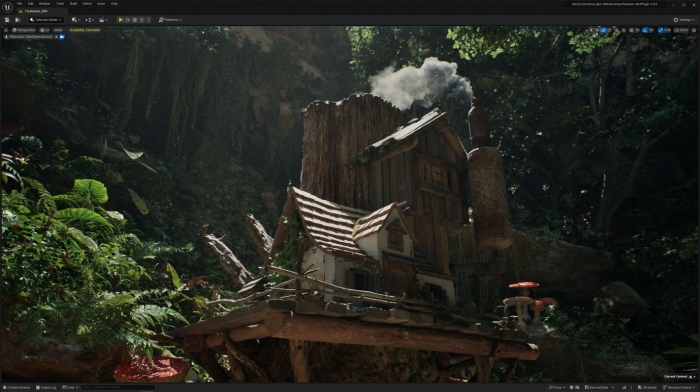Click the Save current level icon
The width and height of the screenshot is (700, 392).
(7, 20)
